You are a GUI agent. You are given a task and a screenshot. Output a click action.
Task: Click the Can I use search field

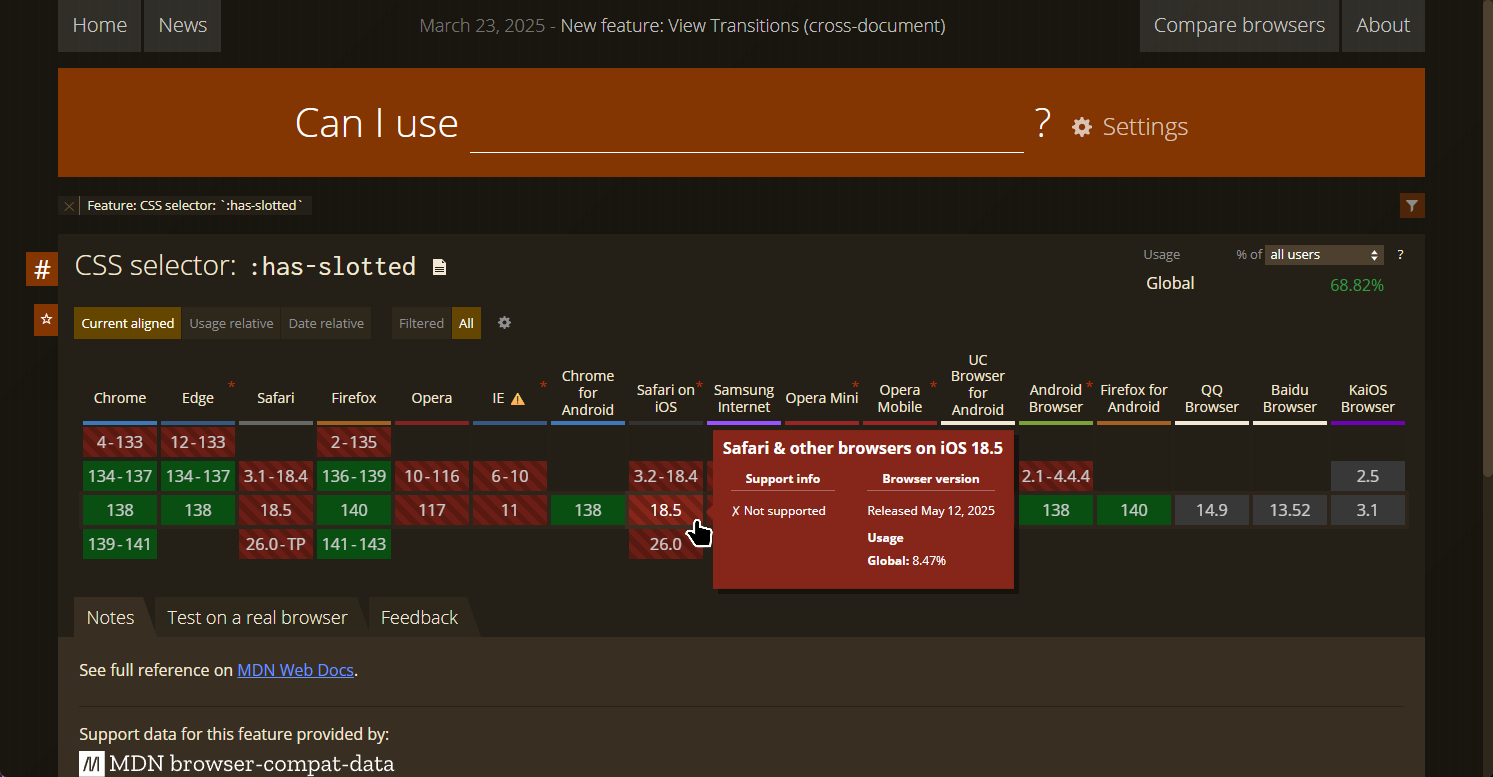point(746,126)
